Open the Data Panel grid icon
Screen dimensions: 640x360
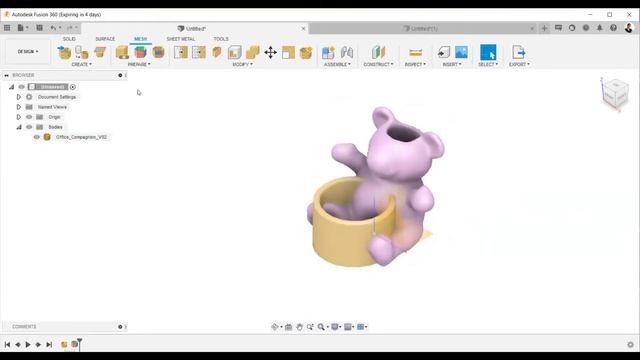point(7,28)
